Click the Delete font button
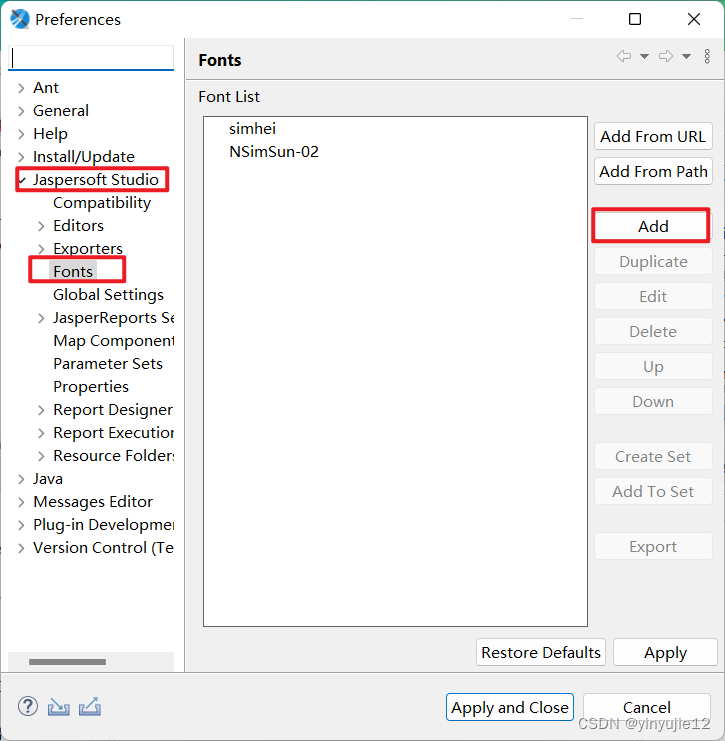The height and width of the screenshot is (741, 725). click(x=653, y=331)
